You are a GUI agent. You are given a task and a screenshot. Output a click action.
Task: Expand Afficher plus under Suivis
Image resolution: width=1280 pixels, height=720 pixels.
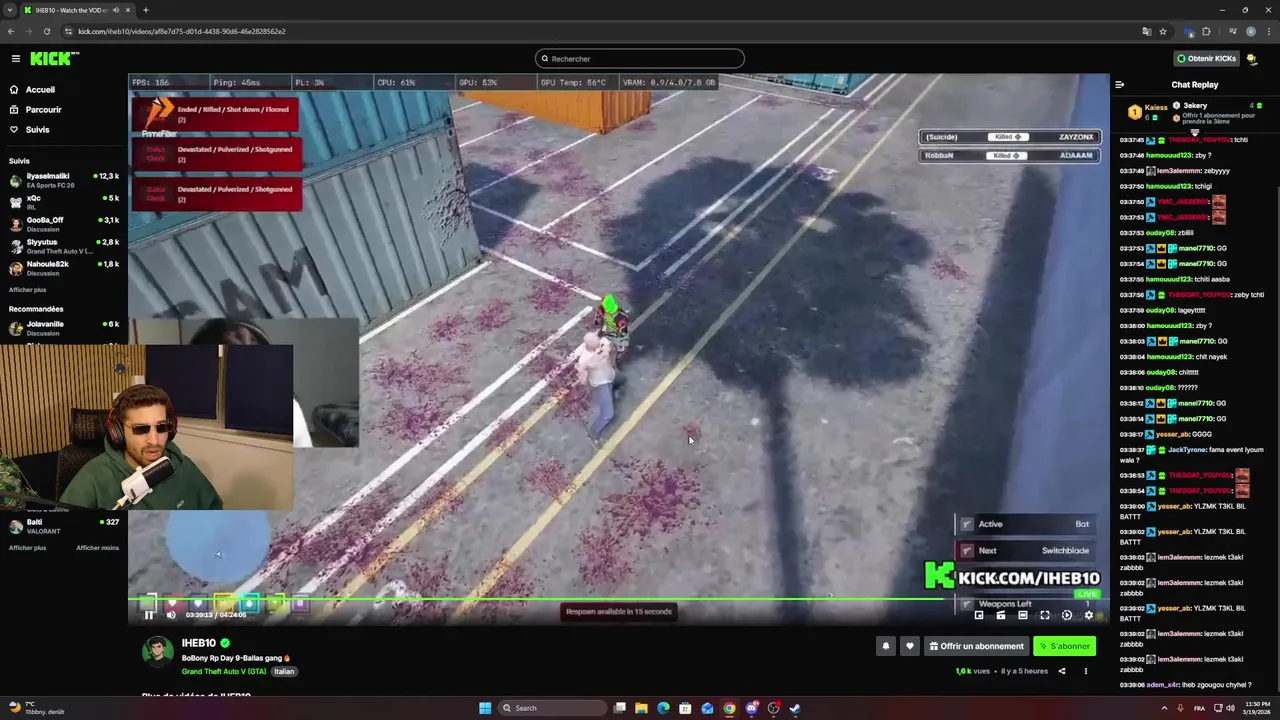(x=27, y=290)
